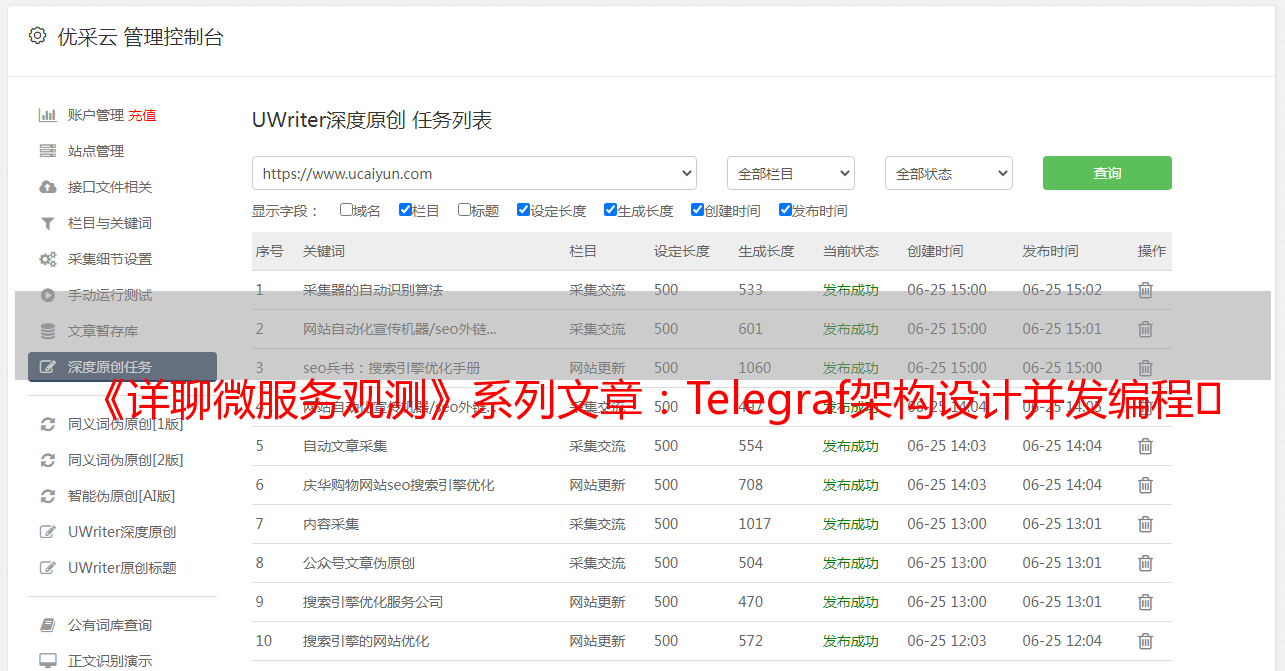The height and width of the screenshot is (671, 1285).
Task: Click keyword 采集器的自动识别算法 in row 1
Action: 373,290
